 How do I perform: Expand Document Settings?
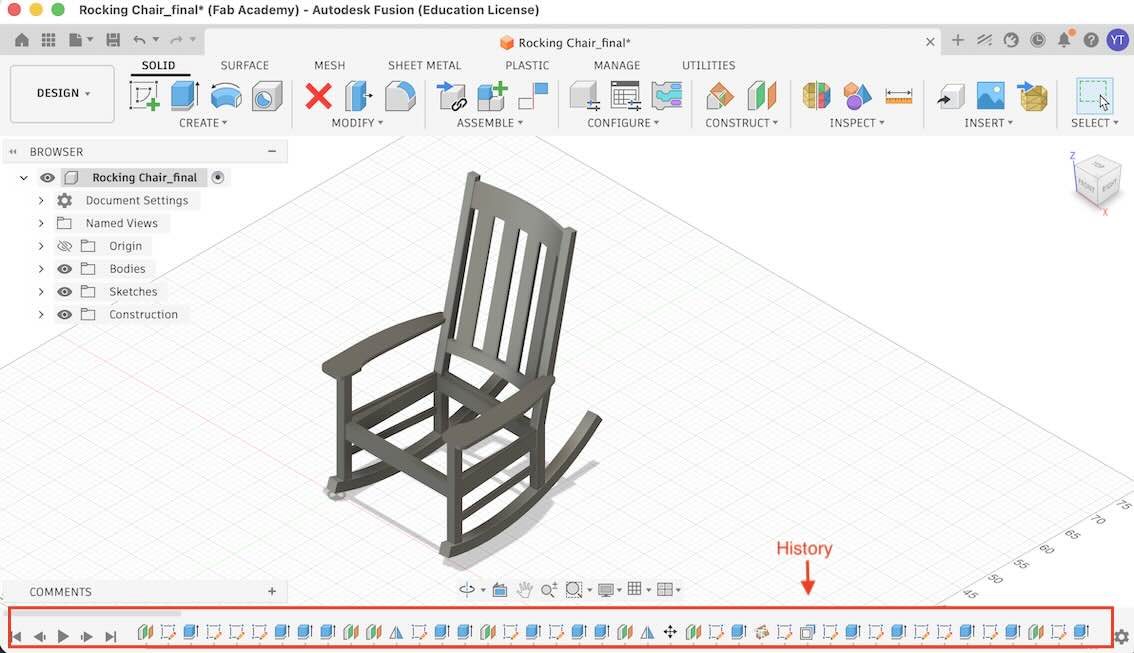point(41,200)
